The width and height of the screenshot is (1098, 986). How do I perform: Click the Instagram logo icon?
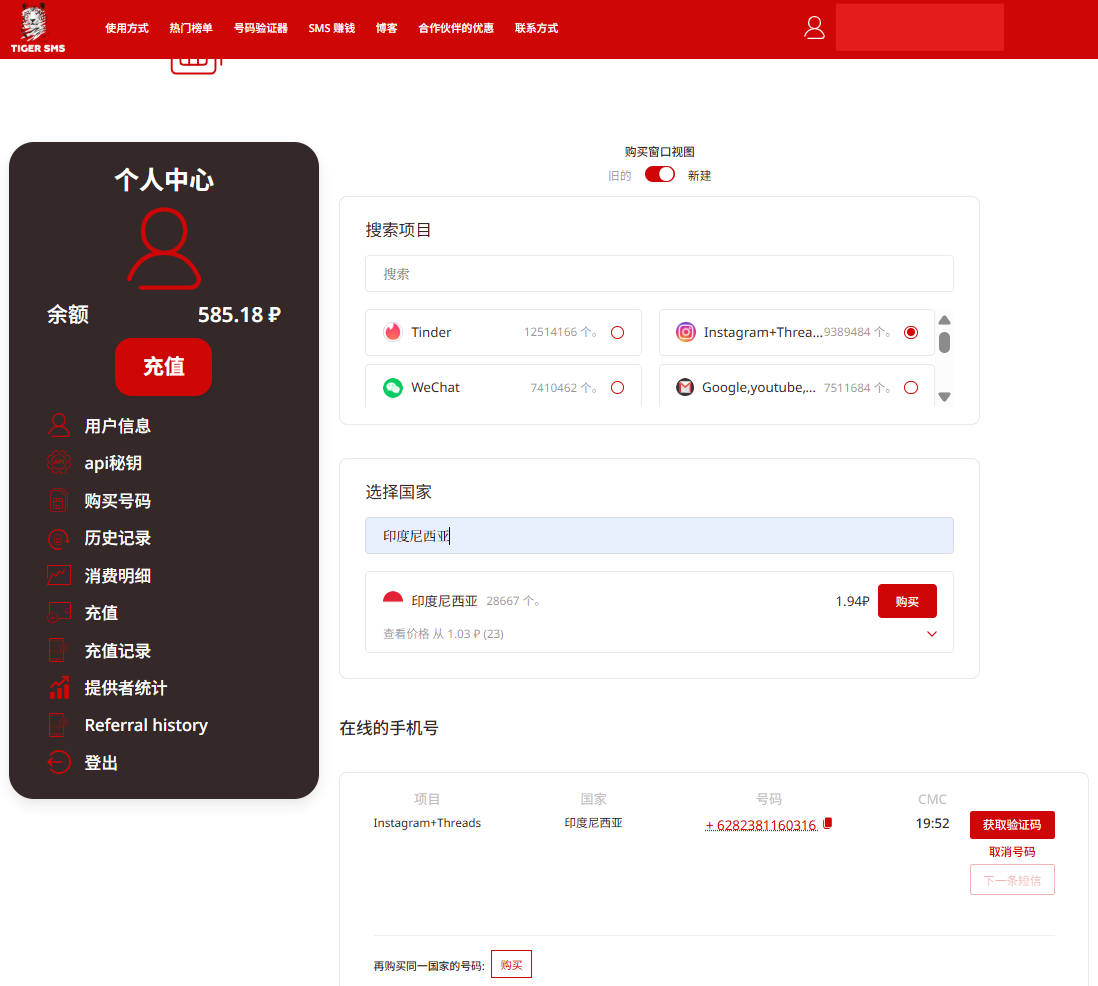pyautogui.click(x=686, y=332)
